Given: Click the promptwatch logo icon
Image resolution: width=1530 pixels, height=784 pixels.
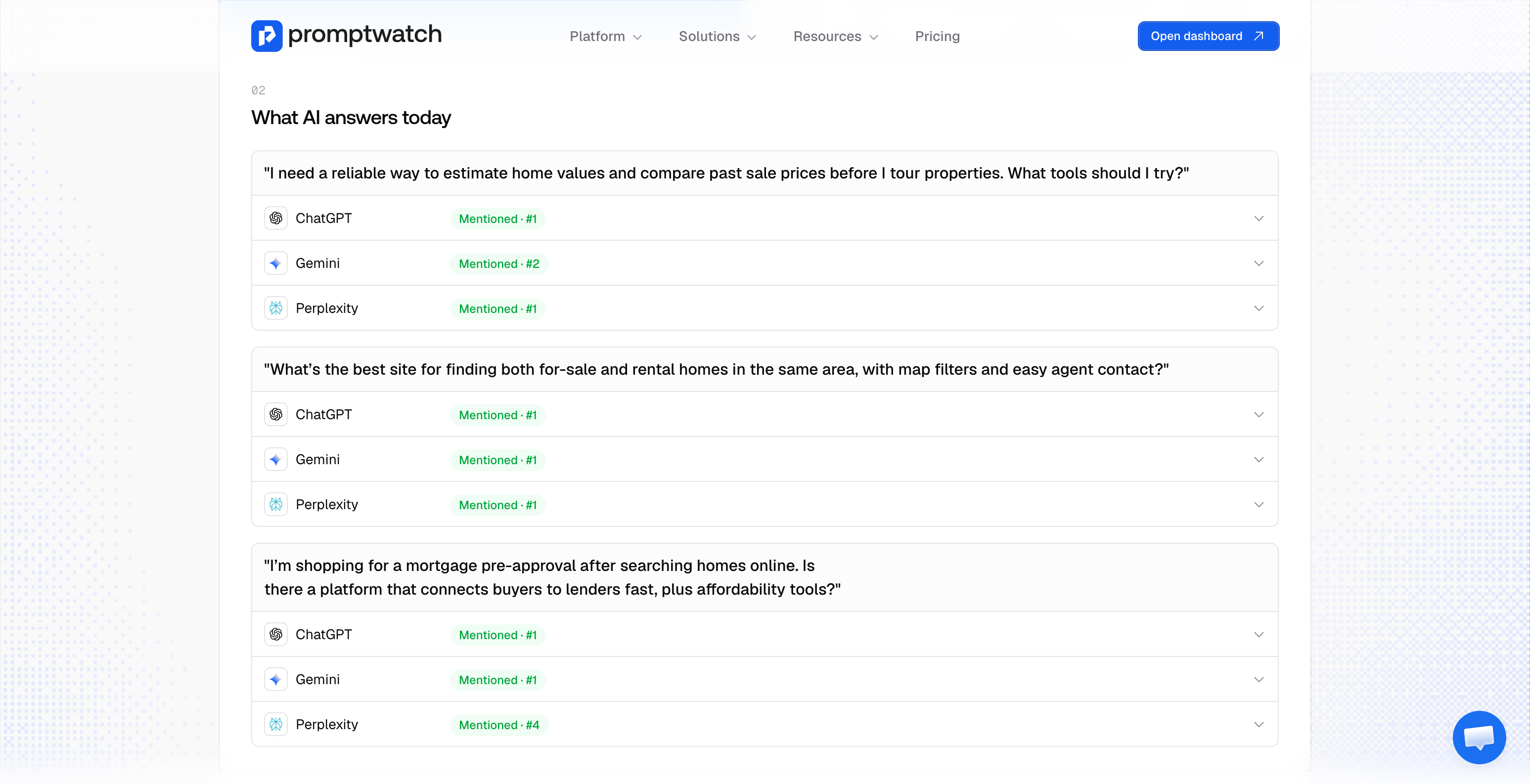Looking at the screenshot, I should coord(267,36).
